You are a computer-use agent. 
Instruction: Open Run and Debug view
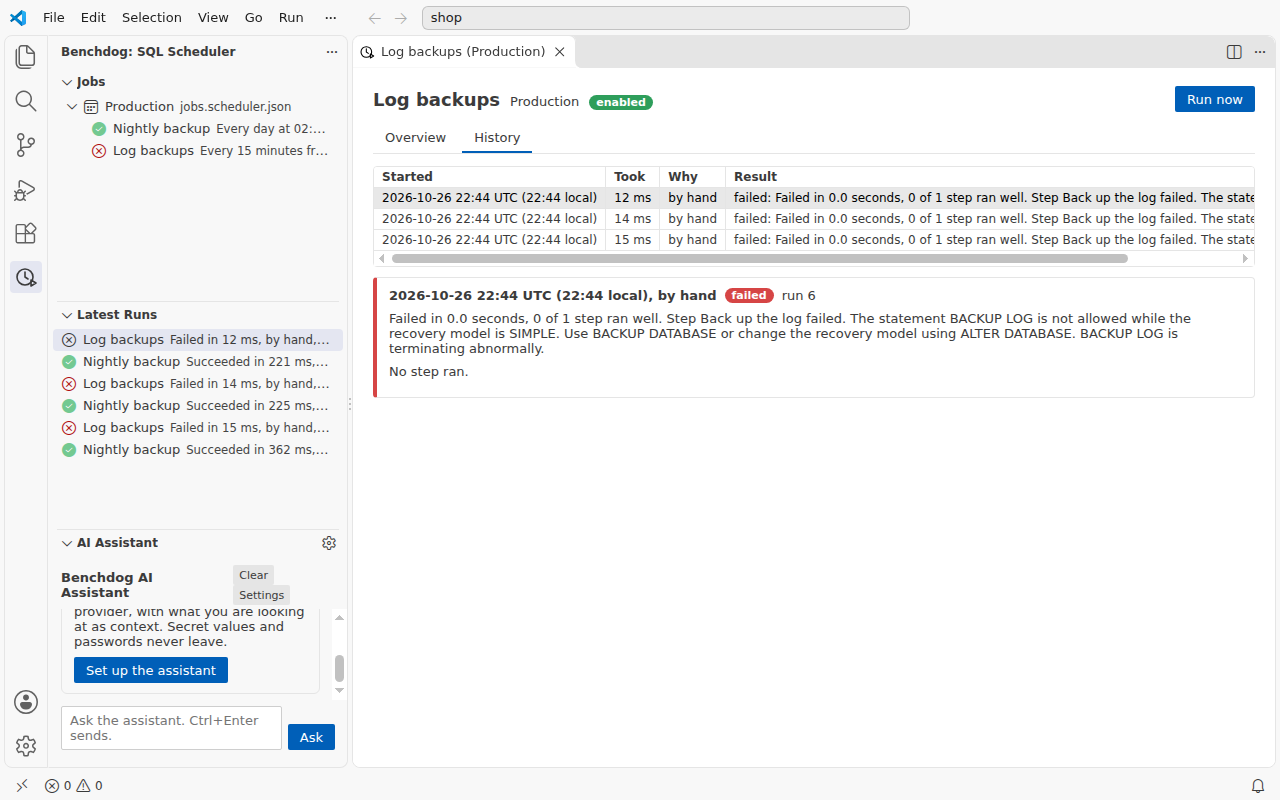tap(26, 189)
